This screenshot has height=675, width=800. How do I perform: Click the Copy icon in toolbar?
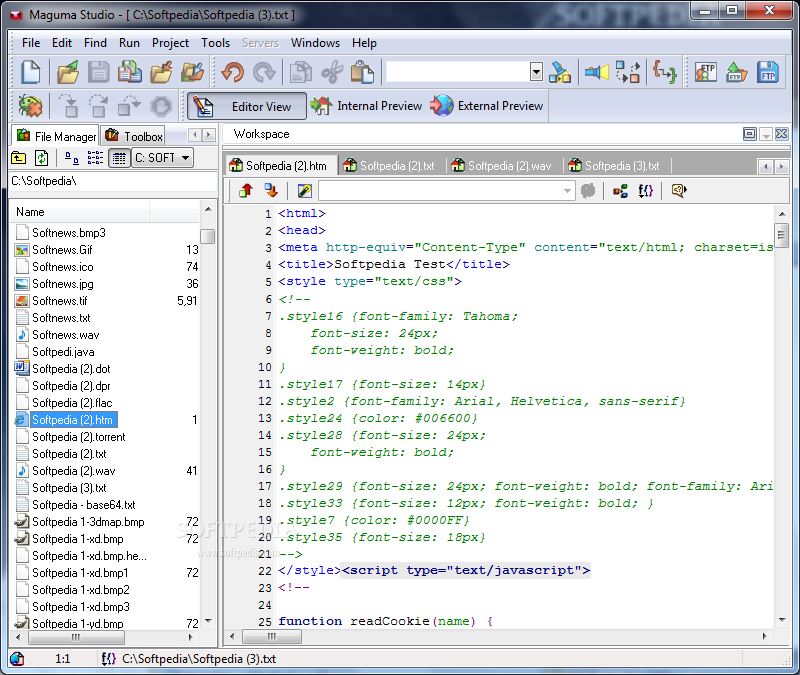[x=301, y=72]
